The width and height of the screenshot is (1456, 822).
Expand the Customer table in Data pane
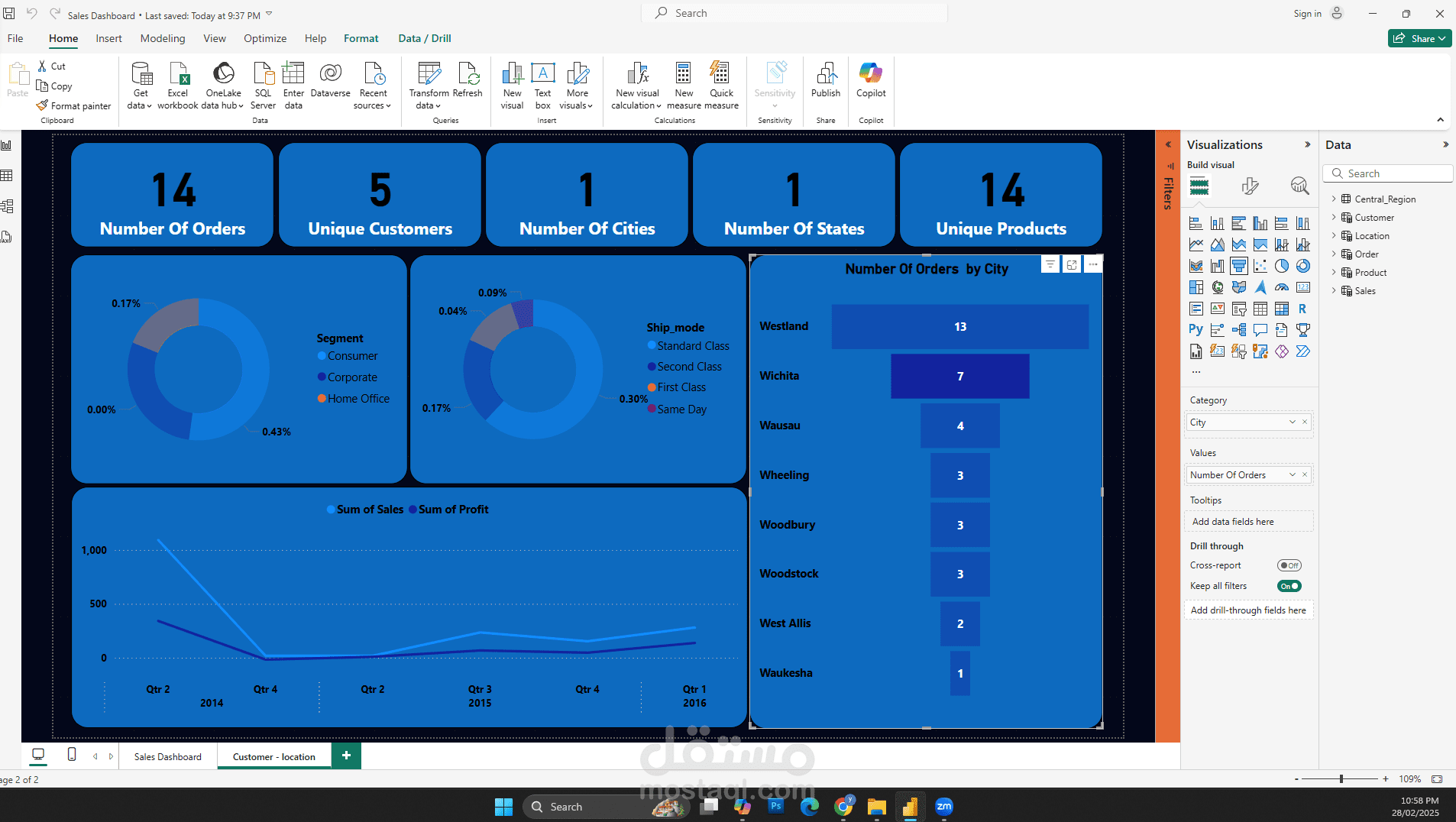coord(1334,217)
